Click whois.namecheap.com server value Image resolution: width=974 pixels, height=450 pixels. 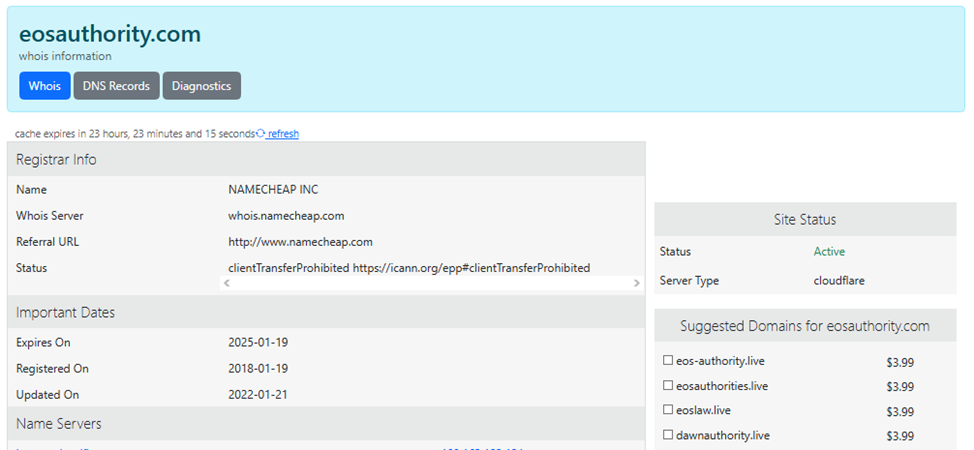286,216
